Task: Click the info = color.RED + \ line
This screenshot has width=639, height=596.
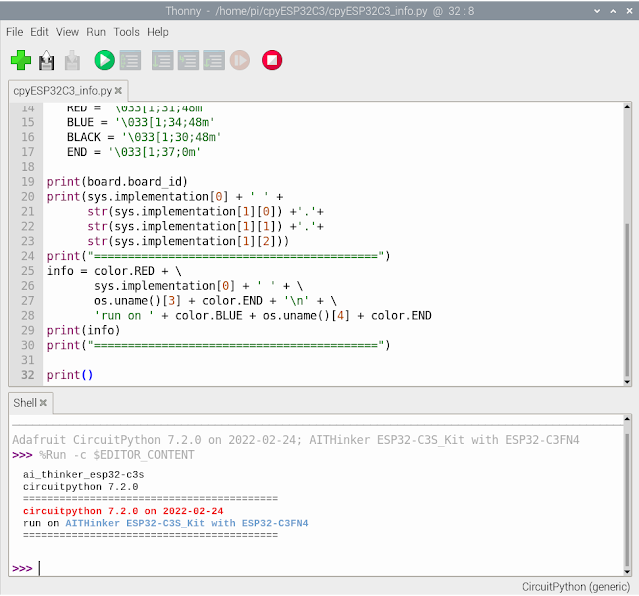Action: click(x=114, y=271)
